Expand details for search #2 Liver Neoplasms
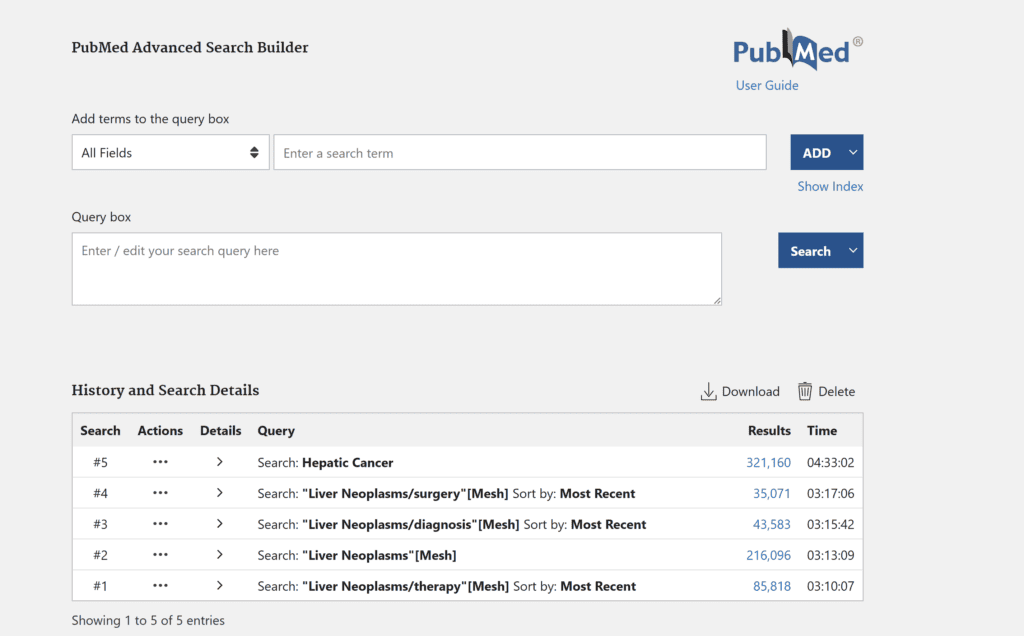 (219, 554)
